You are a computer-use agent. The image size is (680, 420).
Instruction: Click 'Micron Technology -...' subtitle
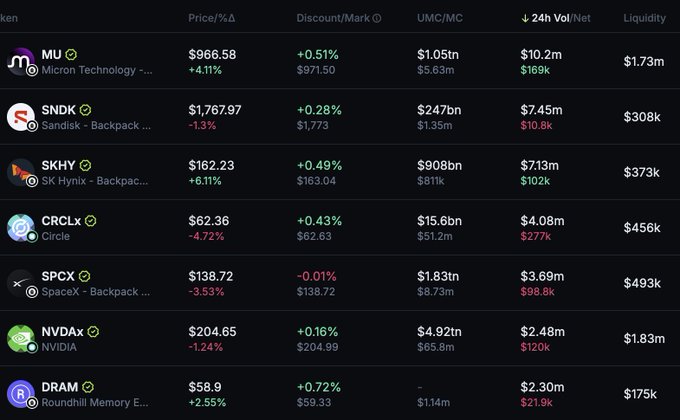[x=97, y=70]
